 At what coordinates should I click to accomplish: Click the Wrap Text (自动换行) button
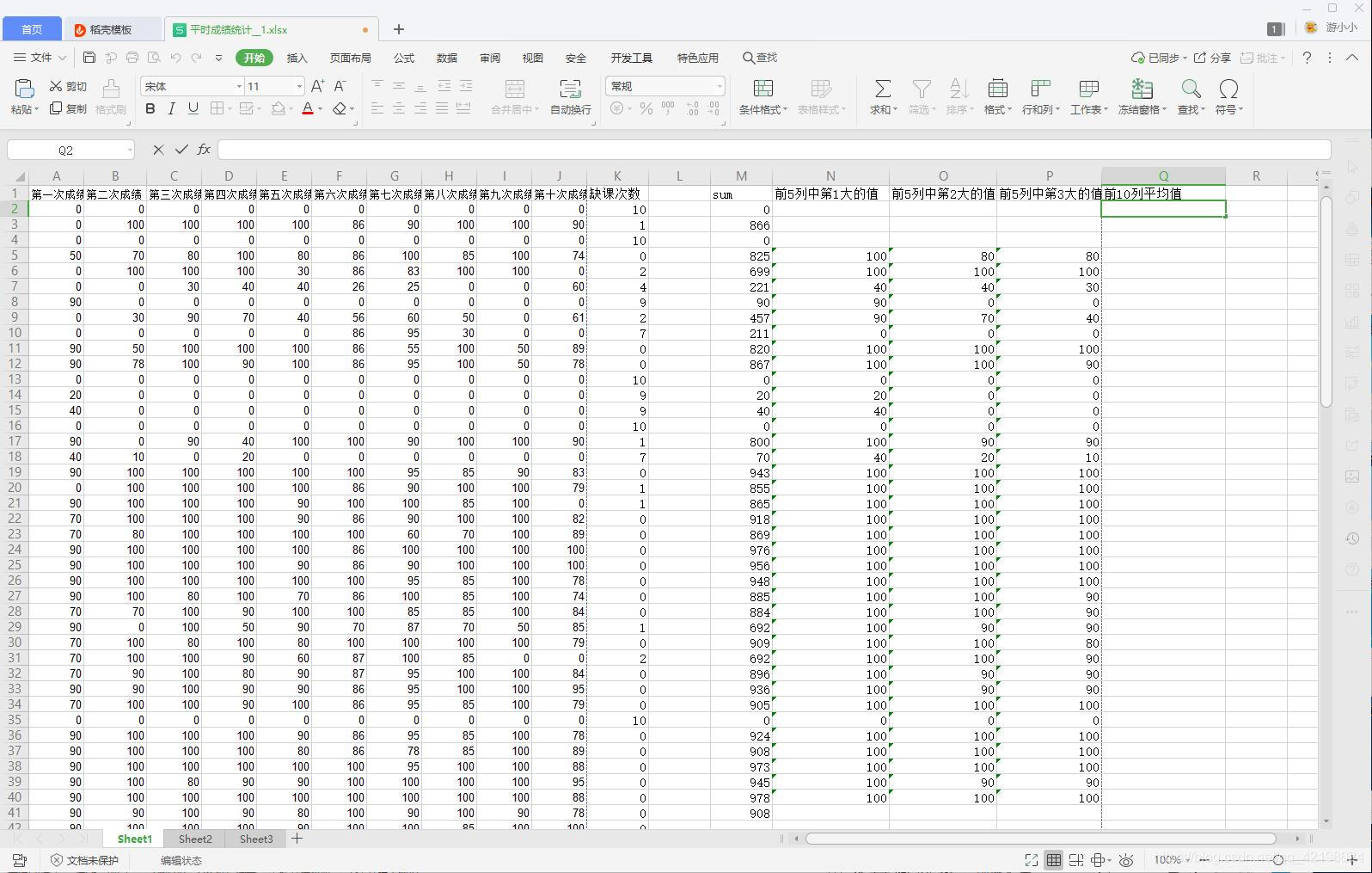570,97
